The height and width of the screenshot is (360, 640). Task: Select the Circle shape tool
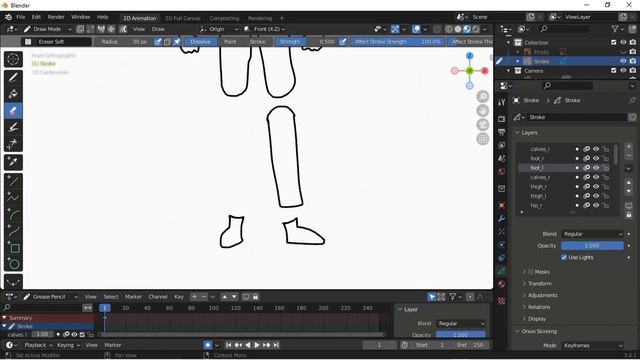pyautogui.click(x=13, y=264)
